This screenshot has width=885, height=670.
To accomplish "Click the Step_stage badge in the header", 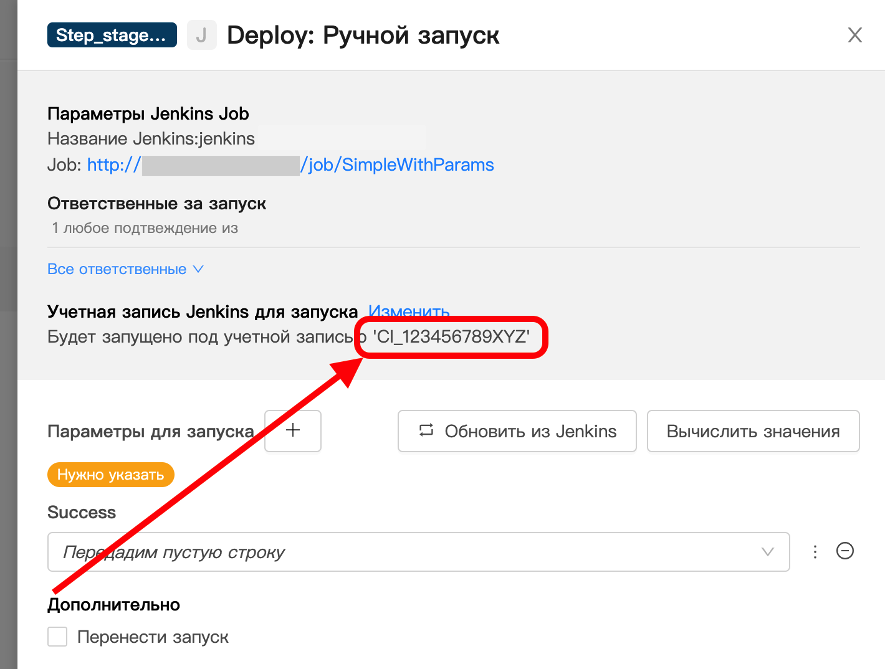I will click(112, 36).
